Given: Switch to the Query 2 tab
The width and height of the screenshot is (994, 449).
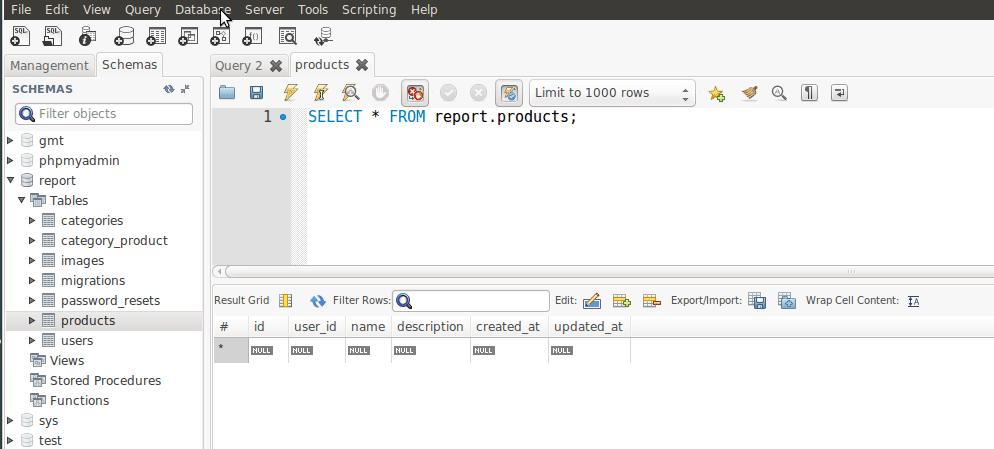Looking at the screenshot, I should [238, 65].
